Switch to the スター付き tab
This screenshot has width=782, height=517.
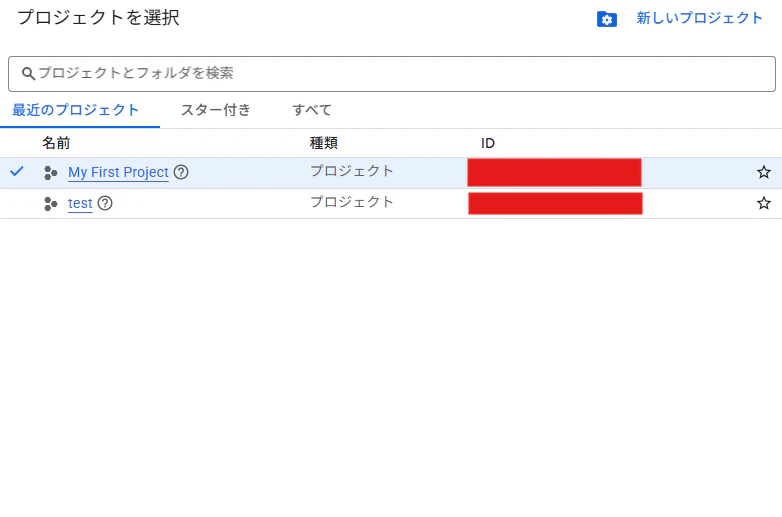[215, 110]
